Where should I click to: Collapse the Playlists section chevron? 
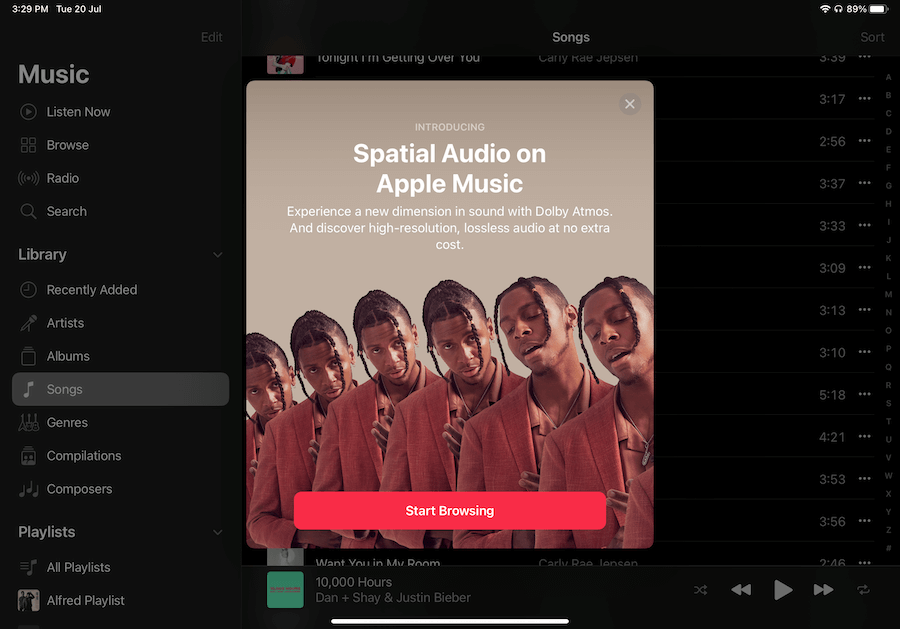coord(217,533)
